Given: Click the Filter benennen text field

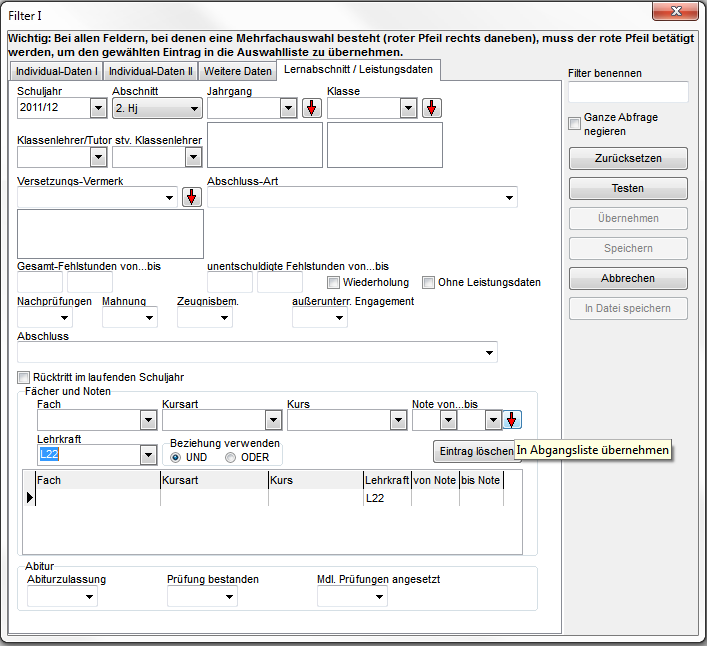Looking at the screenshot, I should (x=627, y=92).
